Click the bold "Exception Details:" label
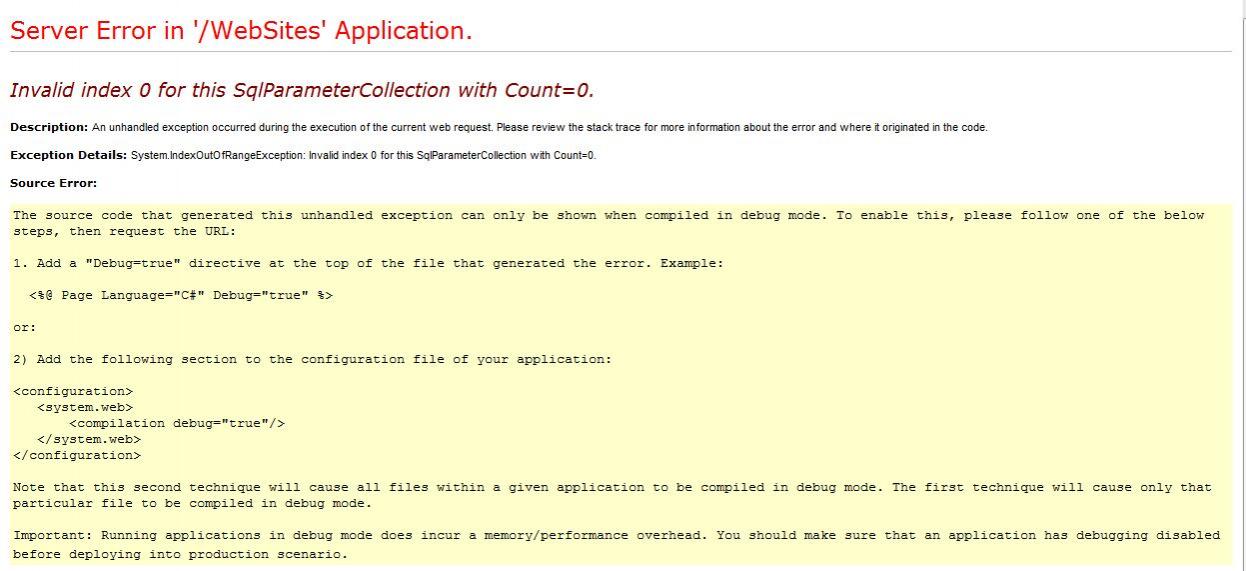The height and width of the screenshot is (571, 1246). click(x=69, y=155)
